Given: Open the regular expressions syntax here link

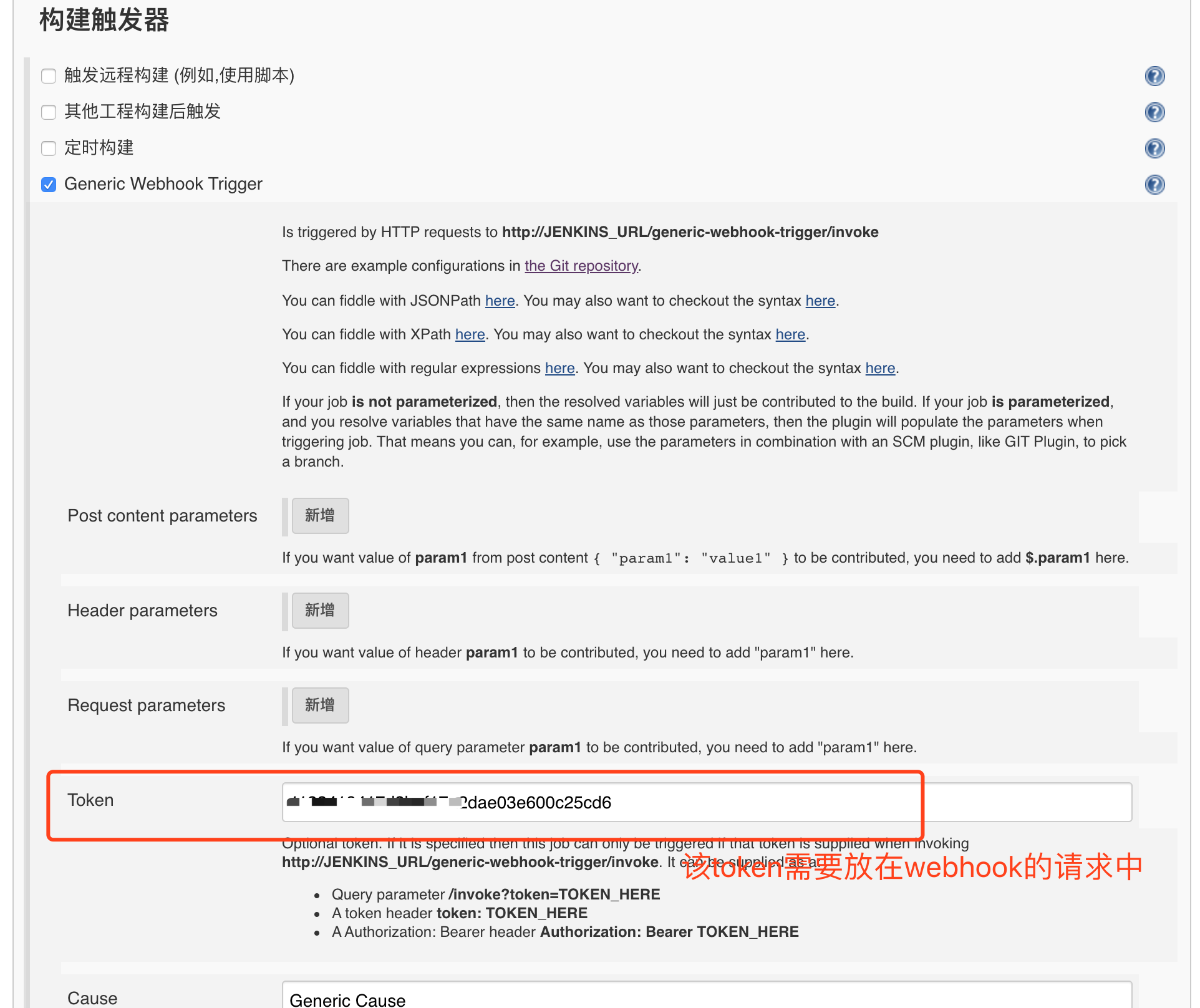Looking at the screenshot, I should tap(879, 369).
